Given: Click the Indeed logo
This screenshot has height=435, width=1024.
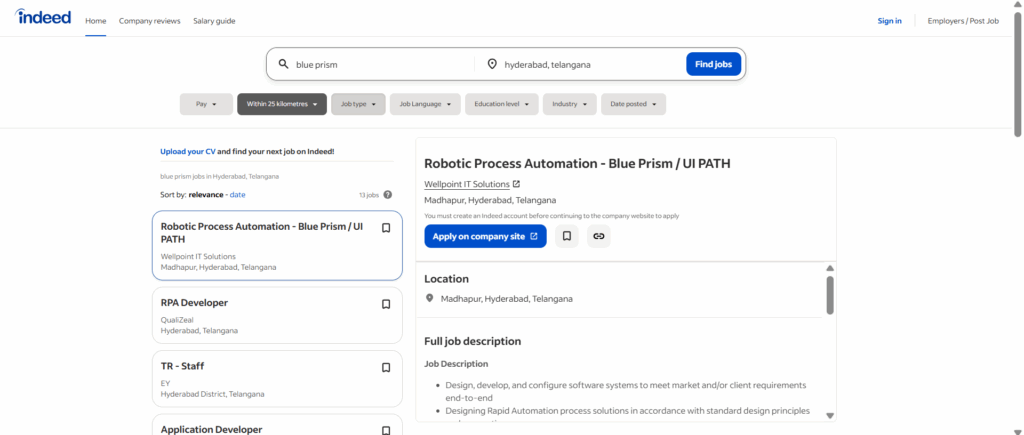Looking at the screenshot, I should (43, 18).
